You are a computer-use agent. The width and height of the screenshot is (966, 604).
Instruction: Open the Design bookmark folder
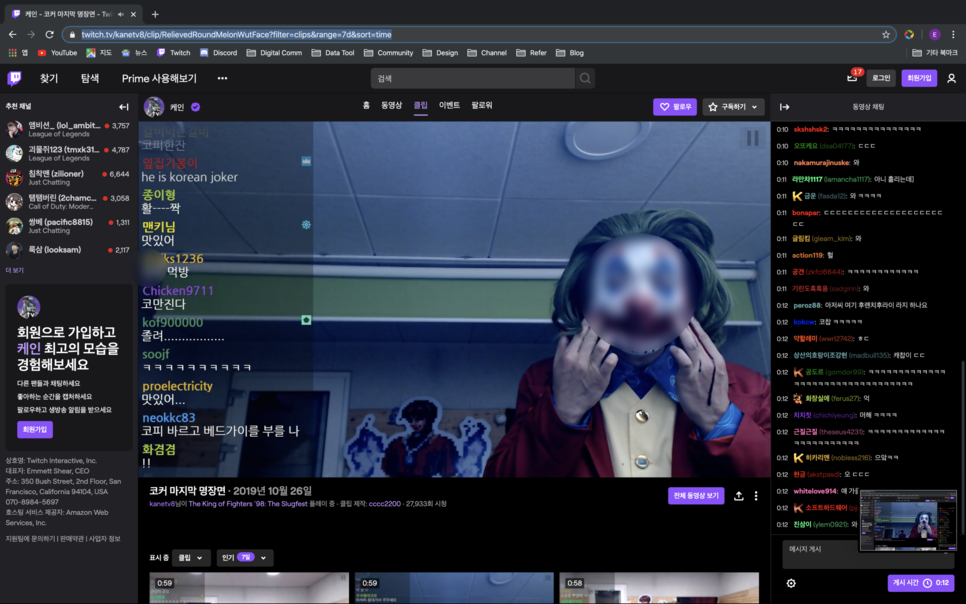click(x=440, y=53)
